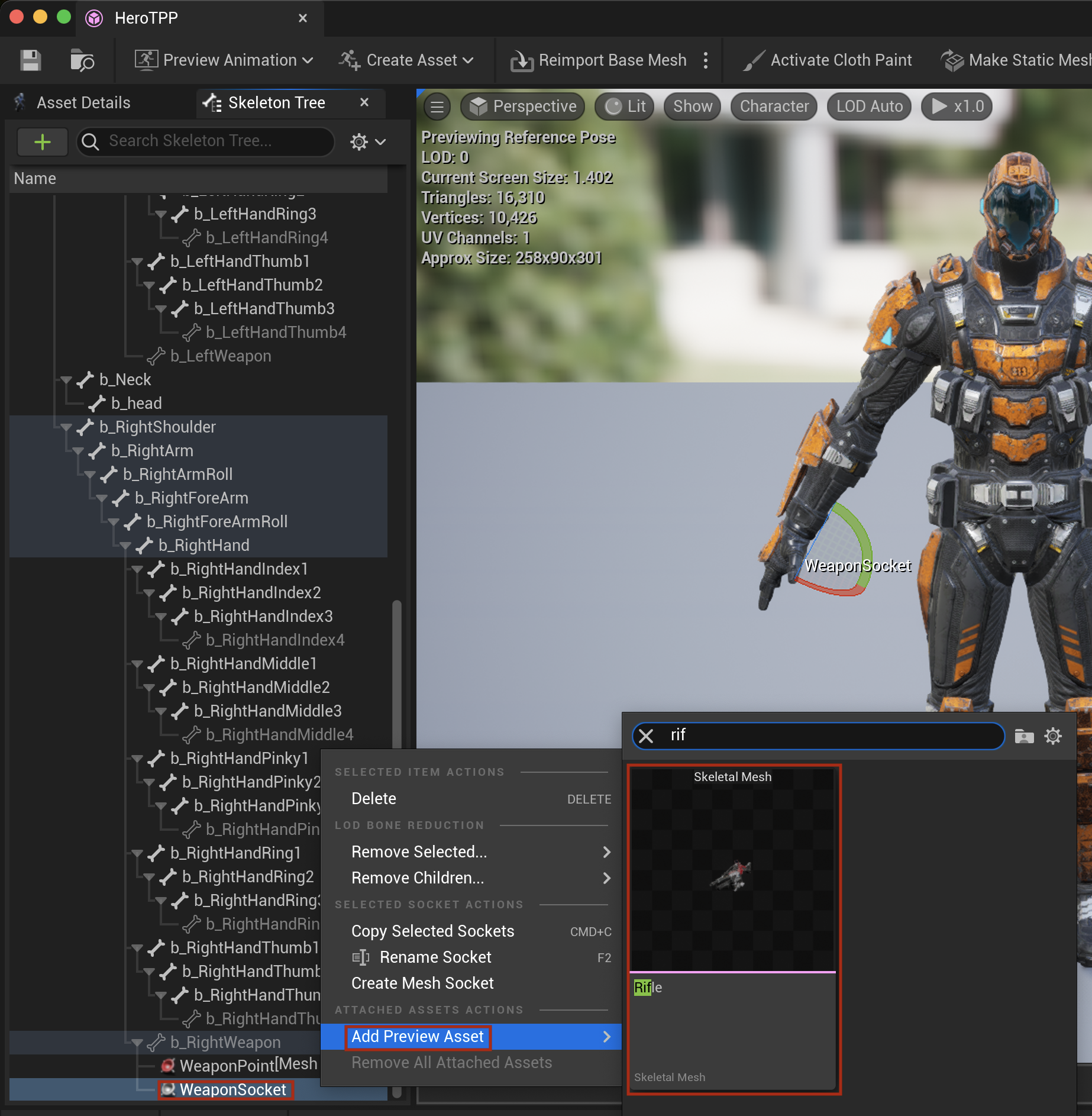Browse to asset in Content Browser icon
Viewport: 1092px width, 1116px height.
pyautogui.click(x=82, y=60)
